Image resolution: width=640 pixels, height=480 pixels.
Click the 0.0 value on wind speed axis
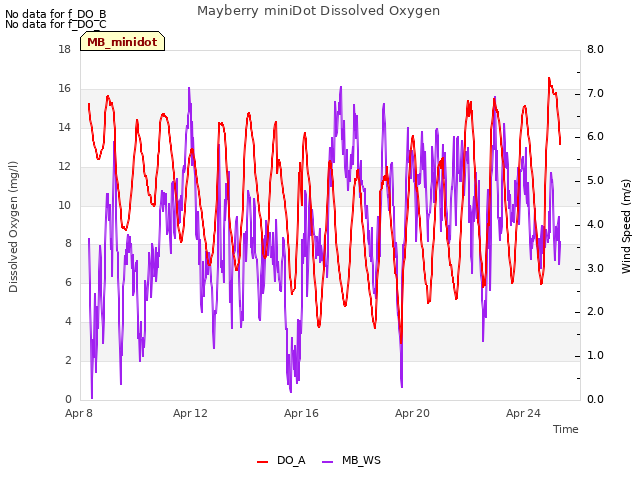click(x=595, y=400)
